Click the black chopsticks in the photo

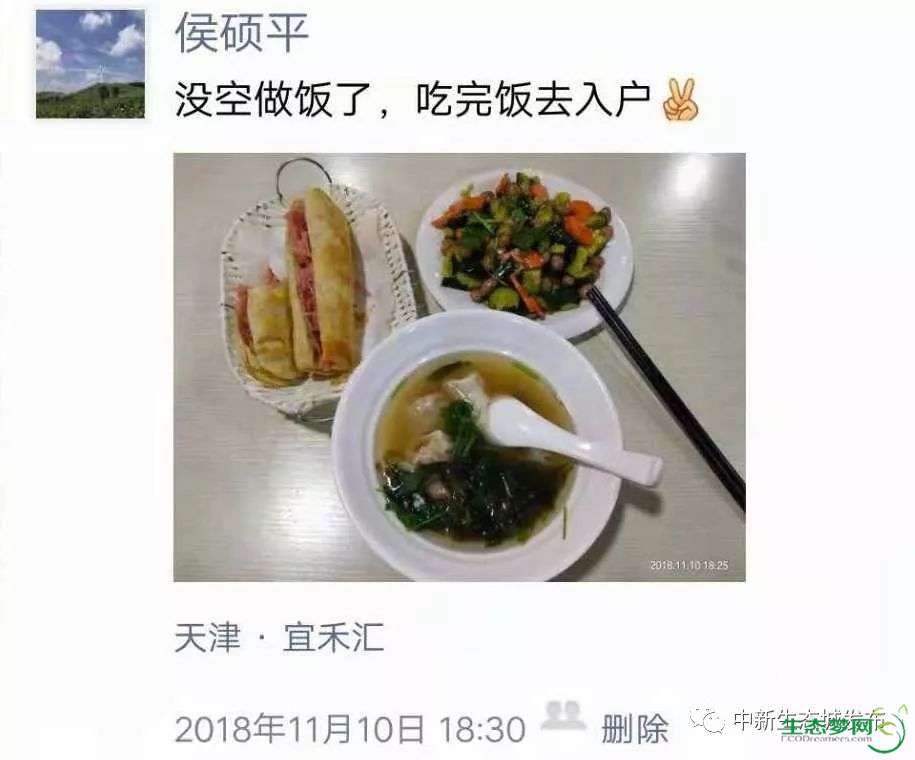point(667,397)
